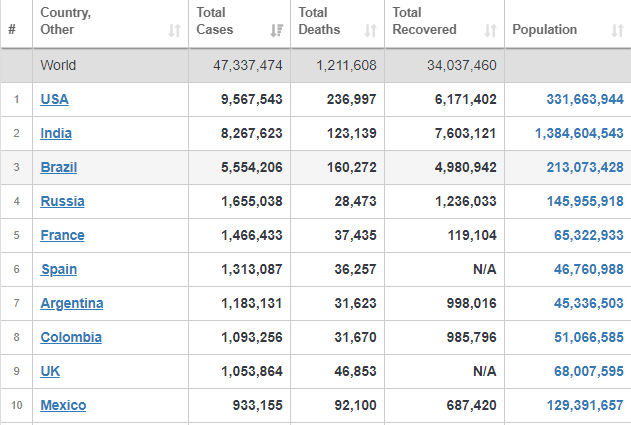Select France total cases 1,466,433
631x425 pixels.
252,235
